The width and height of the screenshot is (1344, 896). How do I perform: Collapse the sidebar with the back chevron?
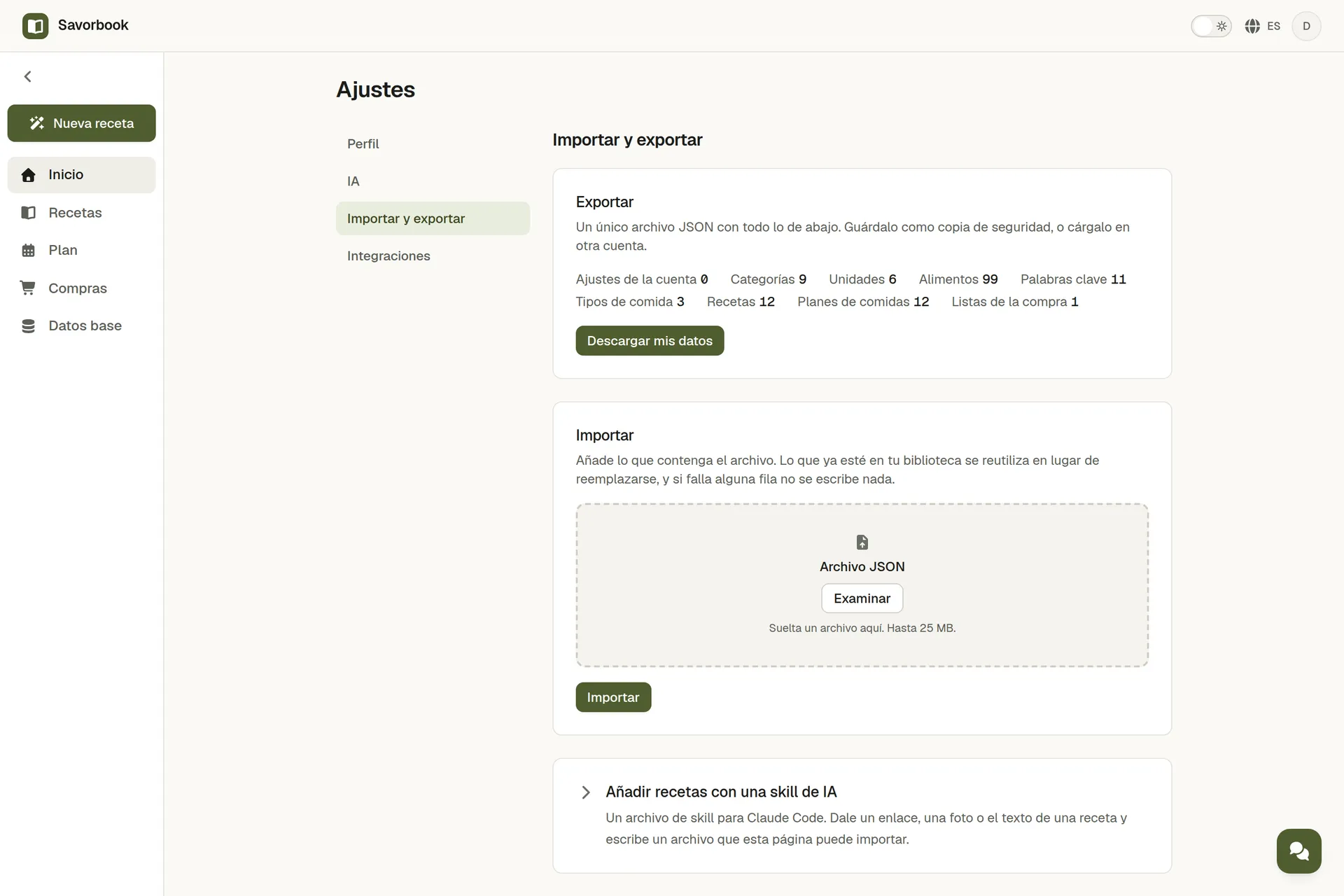28,76
